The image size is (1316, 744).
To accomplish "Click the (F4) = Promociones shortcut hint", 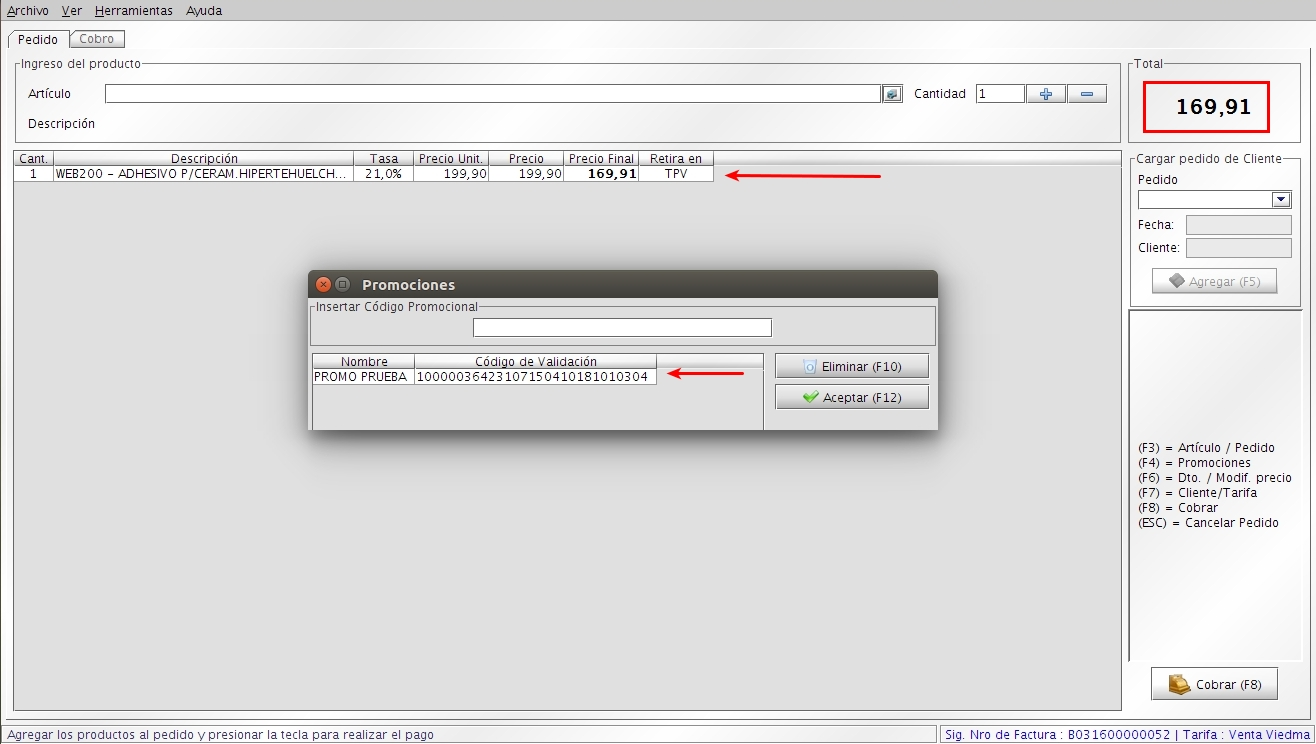I will 1194,463.
